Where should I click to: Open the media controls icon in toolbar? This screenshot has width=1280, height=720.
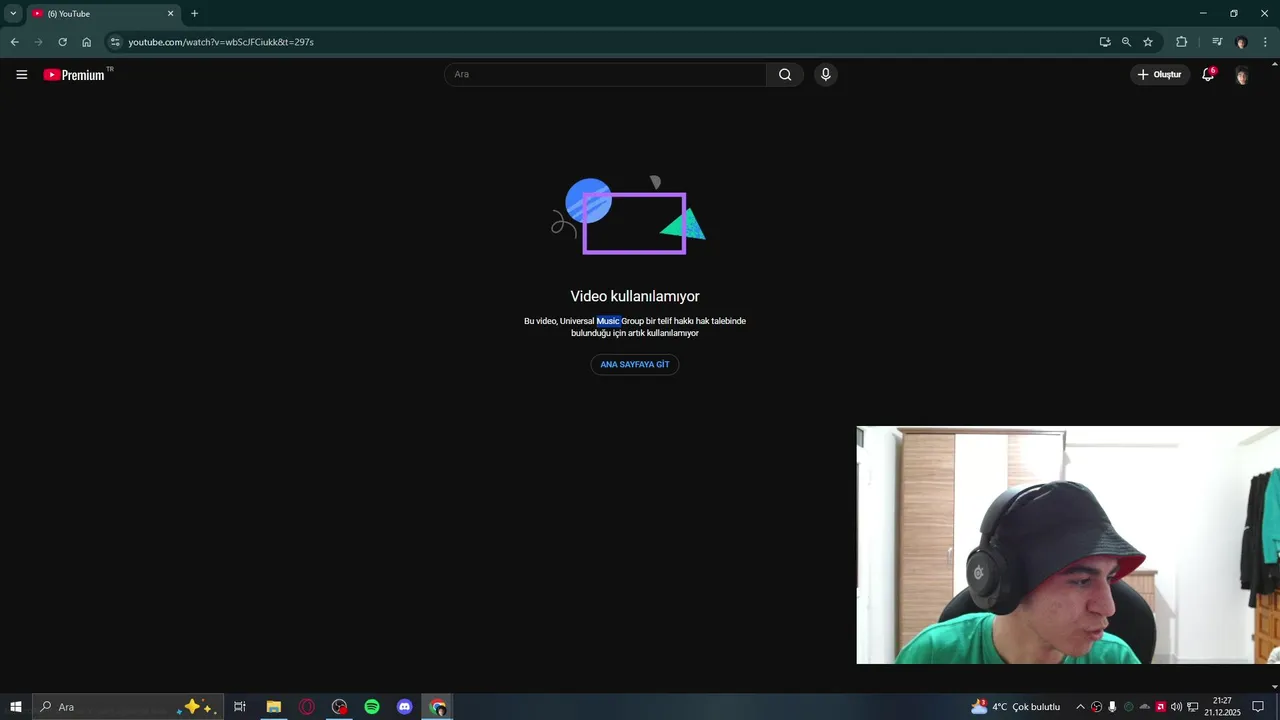click(x=1217, y=42)
